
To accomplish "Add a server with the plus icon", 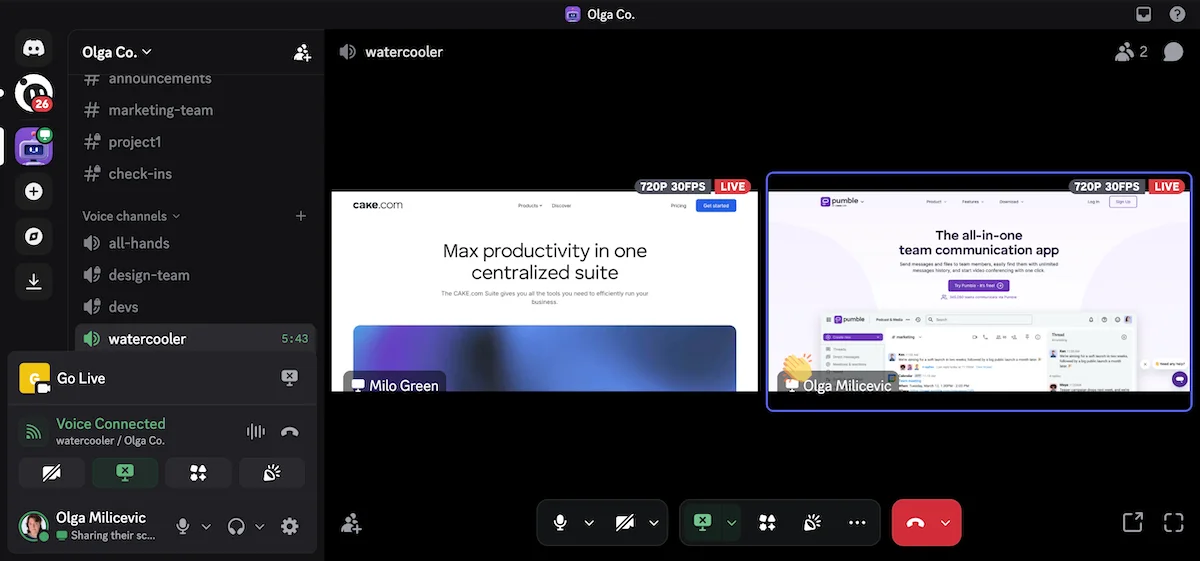I will [34, 191].
